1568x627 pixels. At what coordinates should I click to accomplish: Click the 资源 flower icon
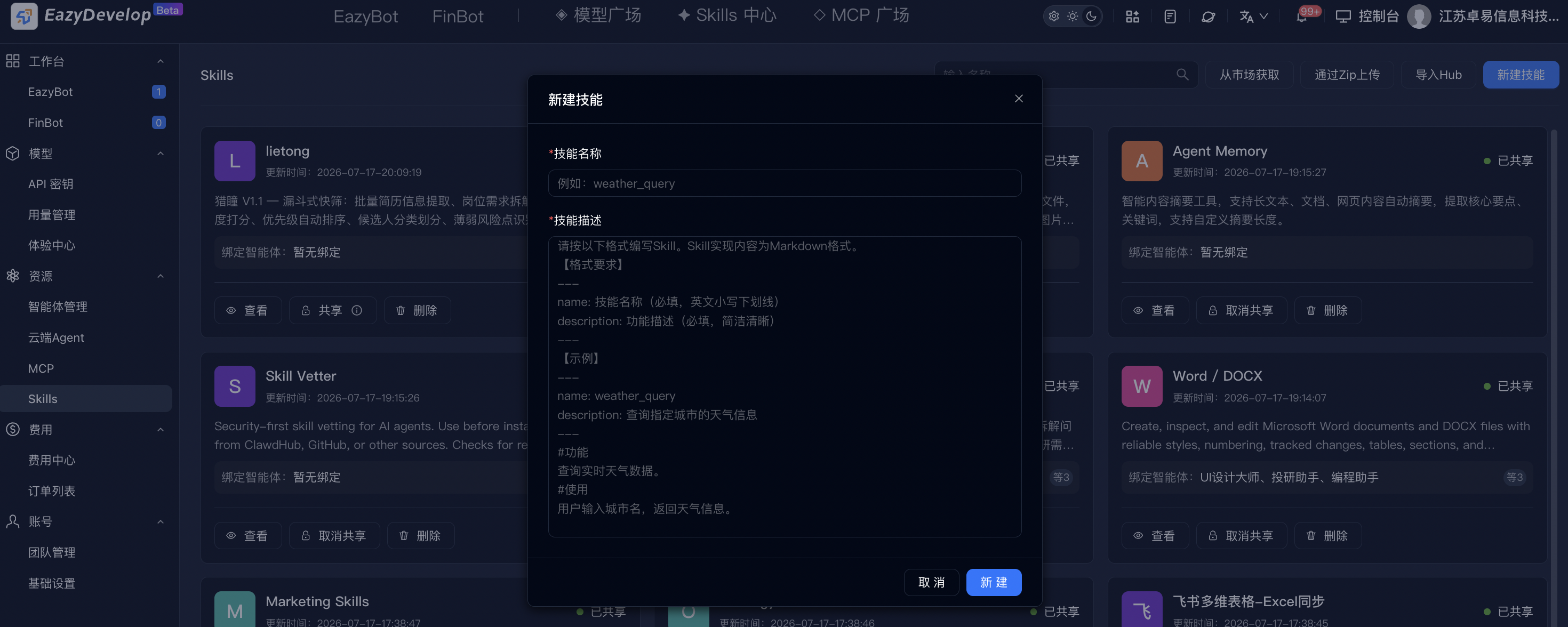(x=13, y=276)
